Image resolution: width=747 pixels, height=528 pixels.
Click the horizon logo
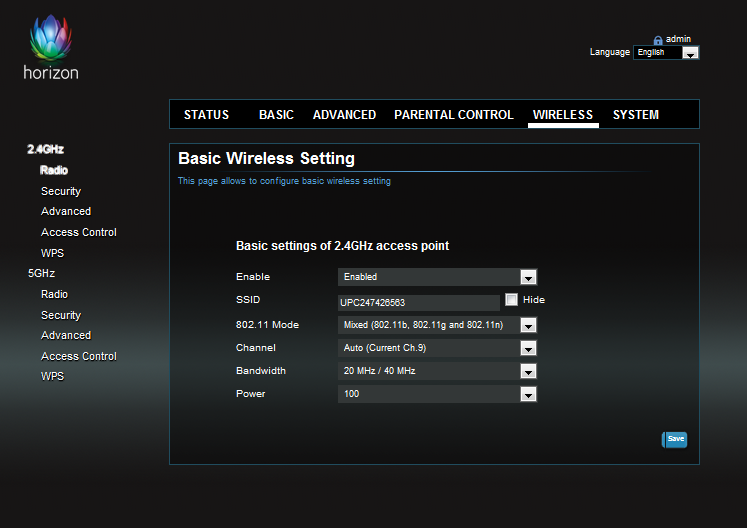(x=51, y=47)
